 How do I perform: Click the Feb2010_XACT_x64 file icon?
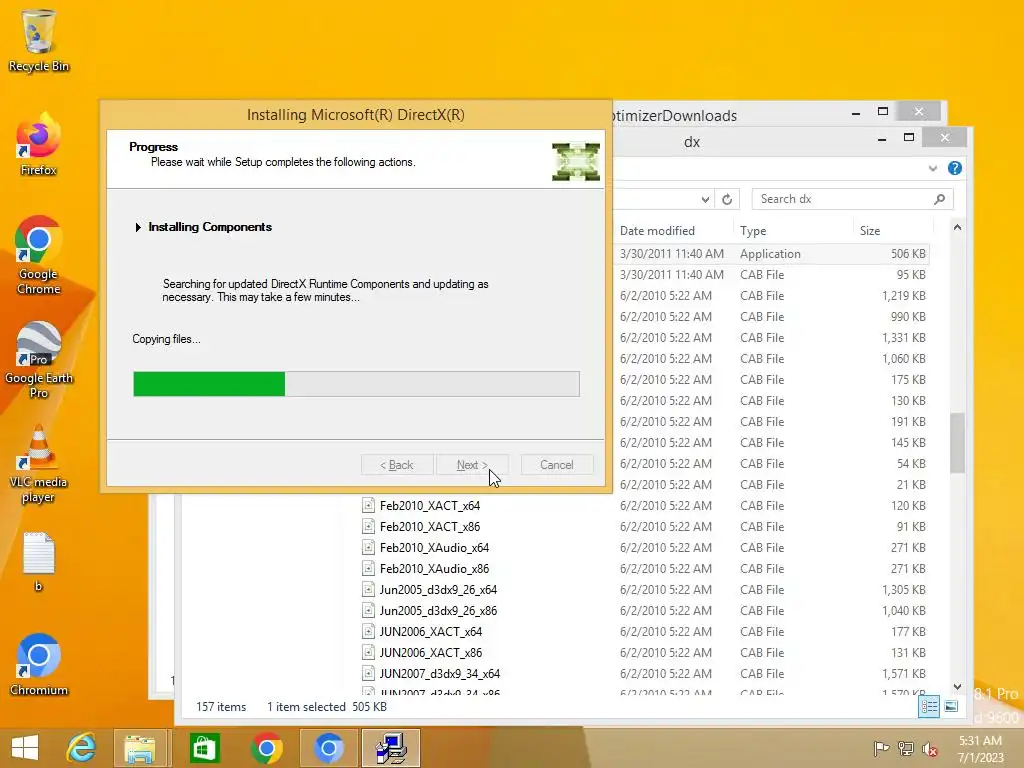pos(368,505)
